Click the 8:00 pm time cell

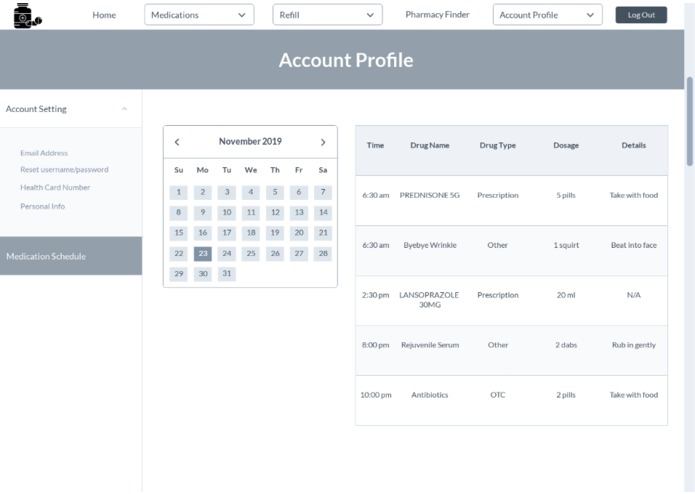tap(375, 345)
